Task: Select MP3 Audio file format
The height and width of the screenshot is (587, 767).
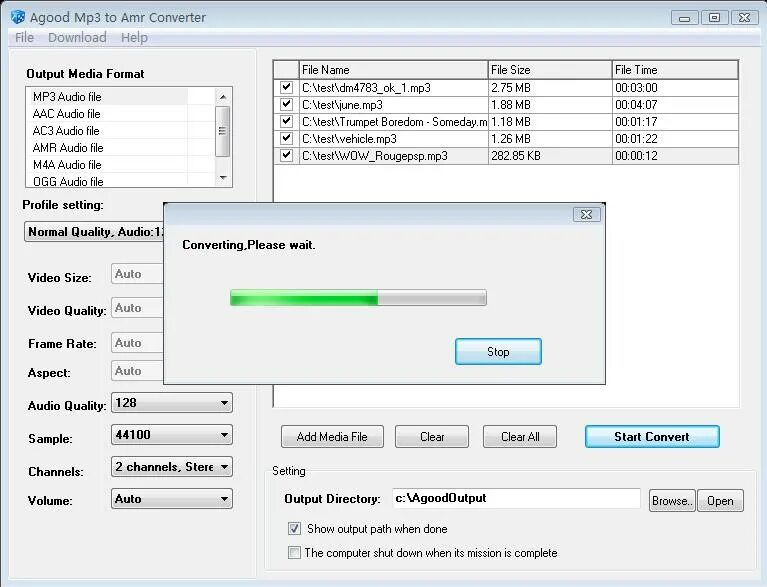Action: (110, 96)
